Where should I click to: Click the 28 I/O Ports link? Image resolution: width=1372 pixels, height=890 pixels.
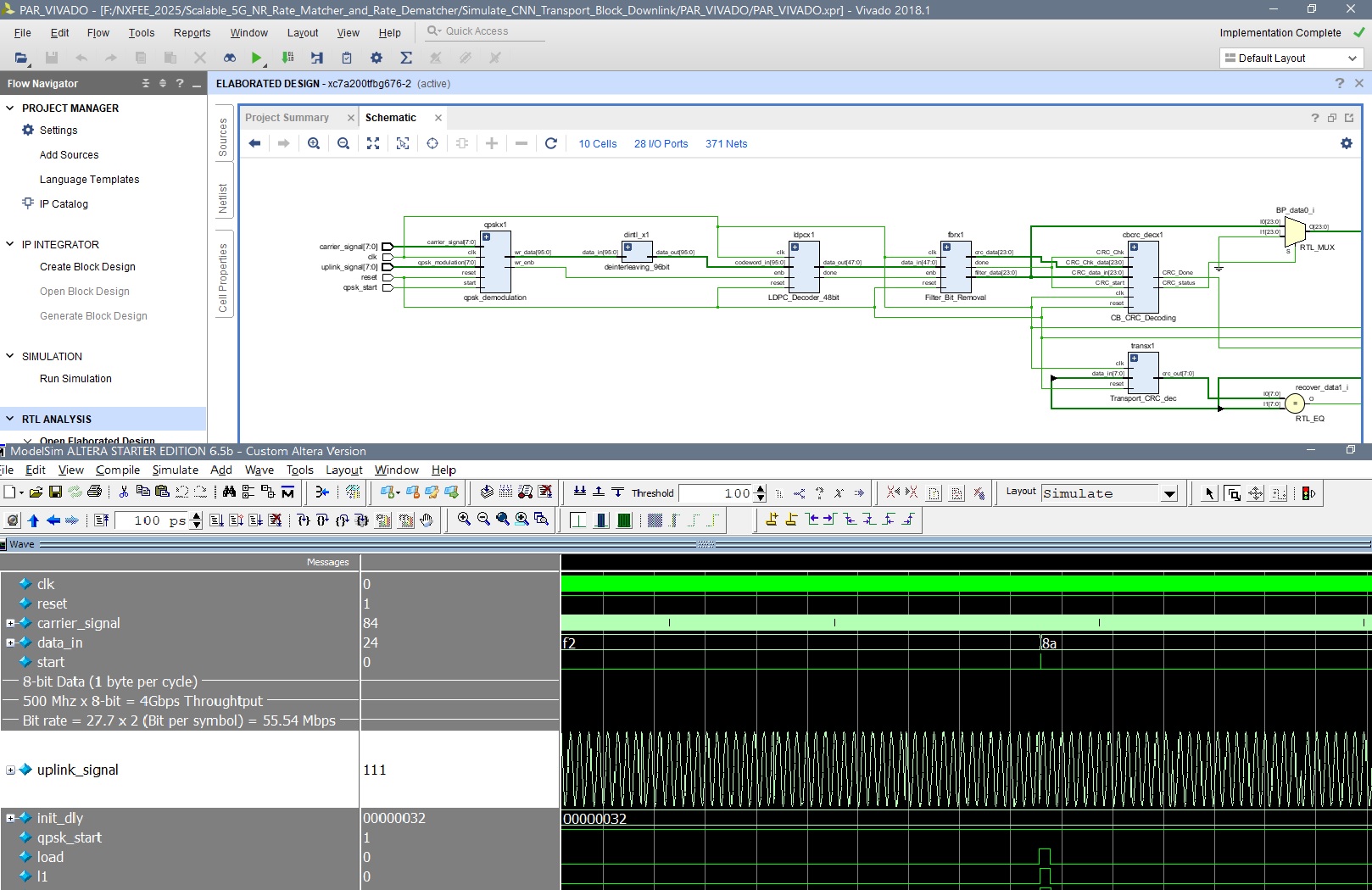(x=661, y=144)
